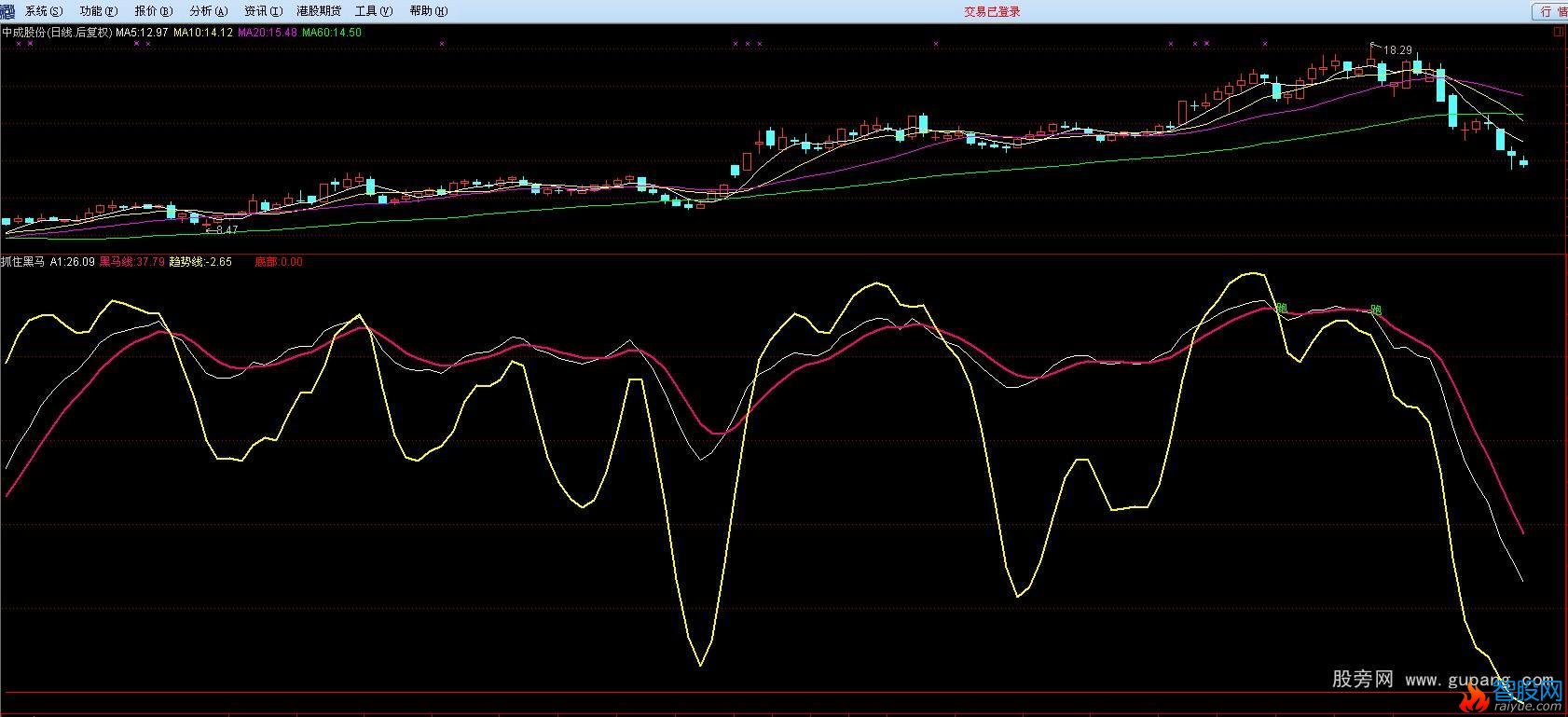The height and width of the screenshot is (717, 1568).
Task: Click the small red square icon below 行情 button
Action: coord(1561,31)
